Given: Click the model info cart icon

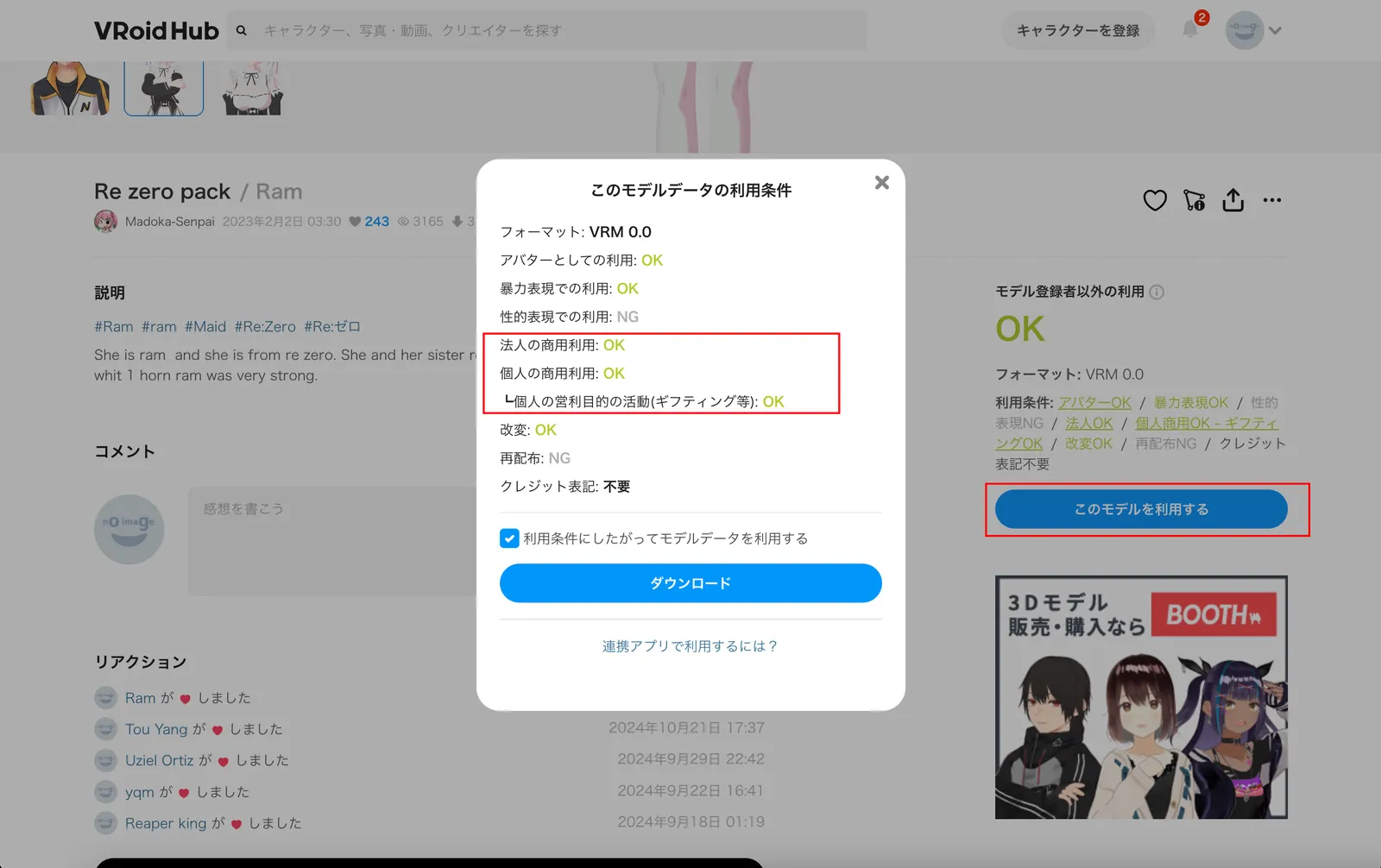Looking at the screenshot, I should pyautogui.click(x=1195, y=200).
